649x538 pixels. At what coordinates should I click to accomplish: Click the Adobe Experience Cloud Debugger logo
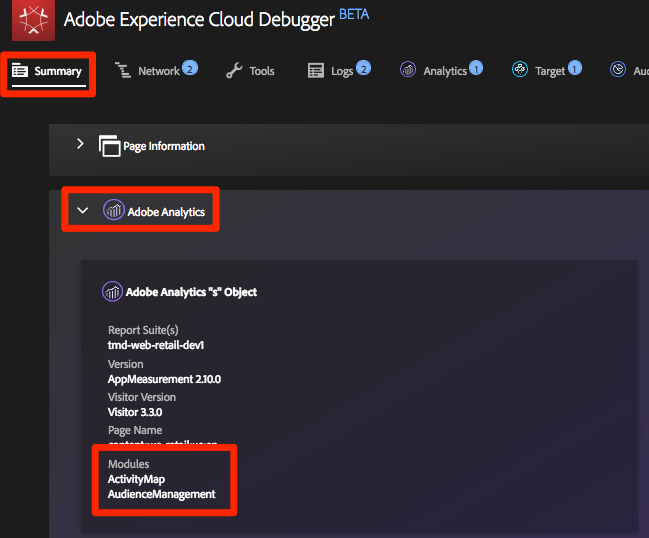(x=34, y=20)
